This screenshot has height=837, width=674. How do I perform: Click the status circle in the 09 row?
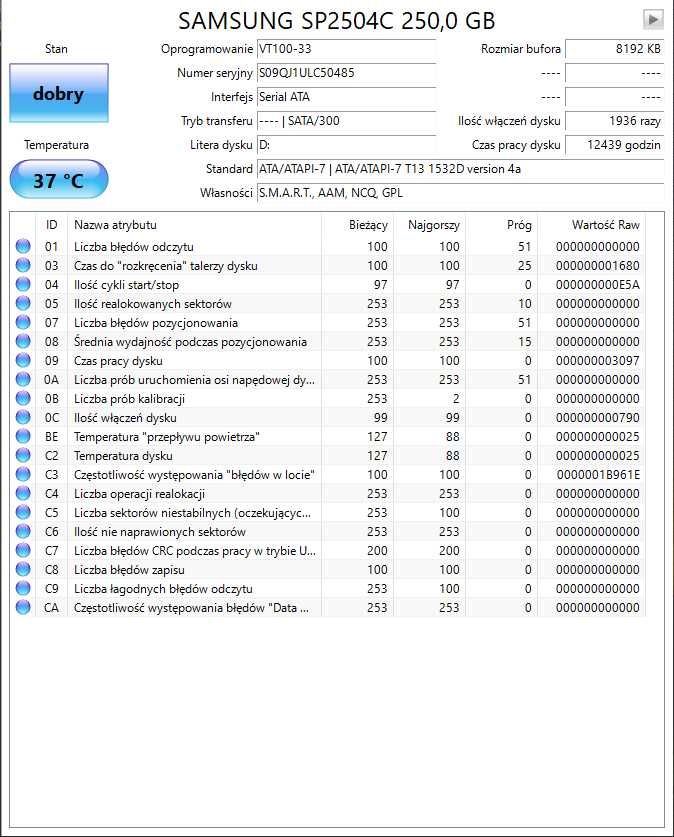23,360
